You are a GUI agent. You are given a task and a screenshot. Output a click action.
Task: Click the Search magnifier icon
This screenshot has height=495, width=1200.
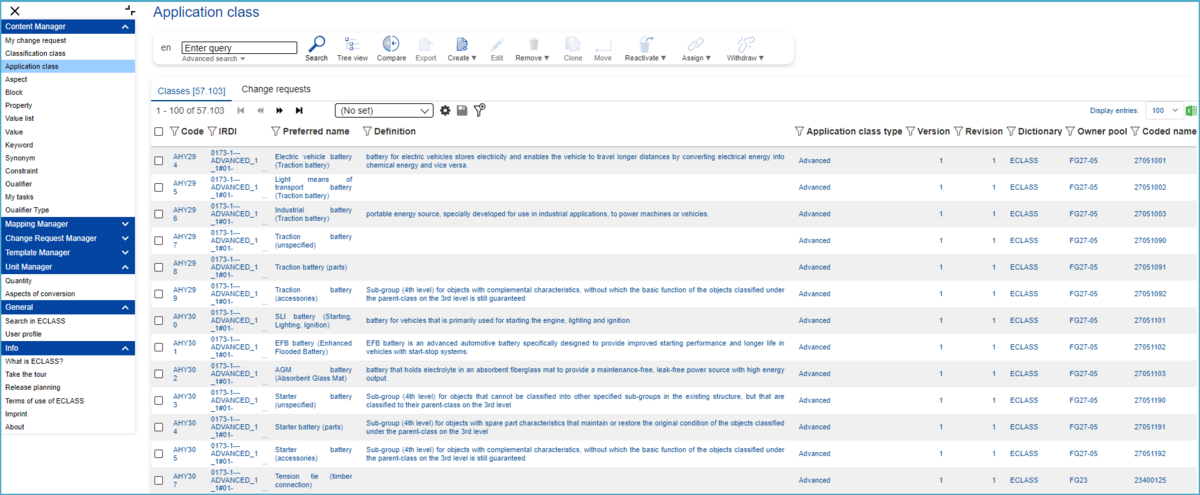point(316,45)
